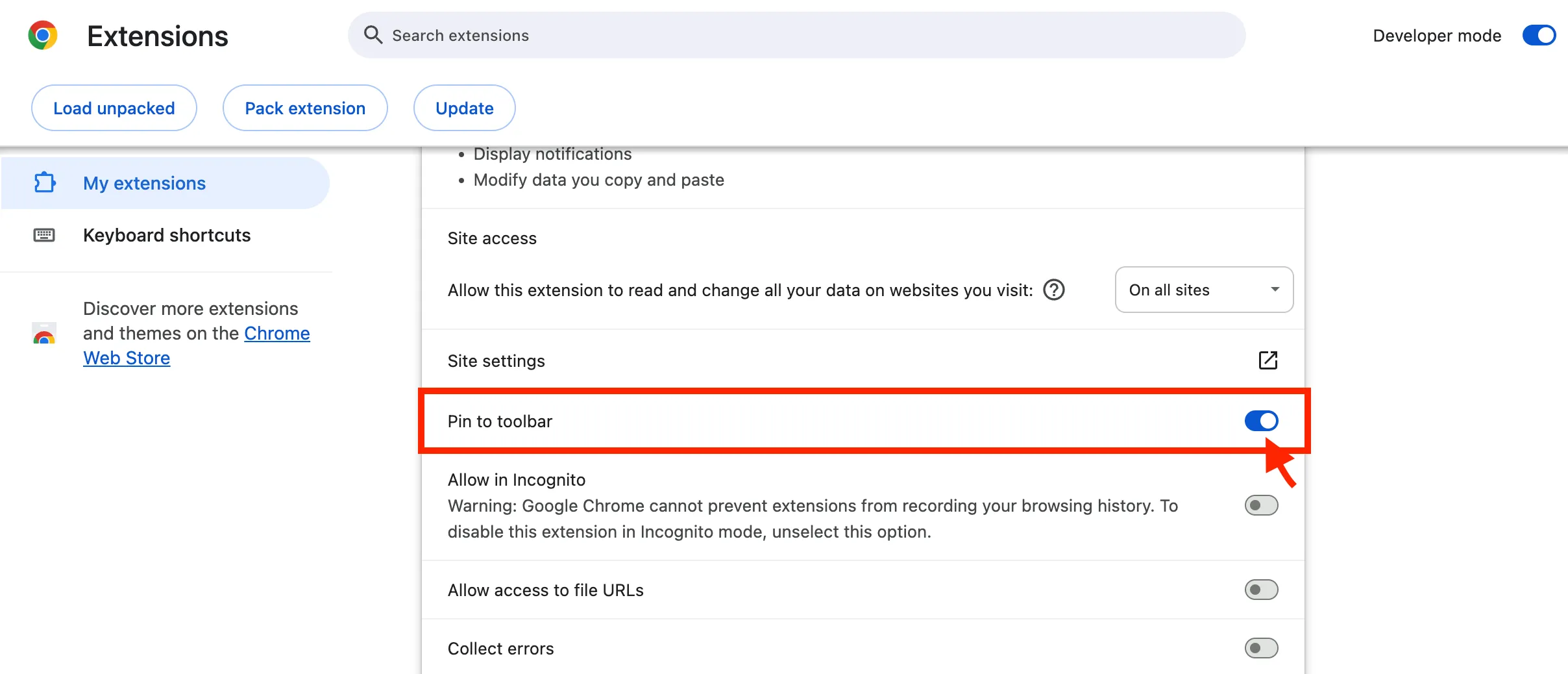
Task: Click the My extensions puzzle icon
Action: (x=45, y=182)
